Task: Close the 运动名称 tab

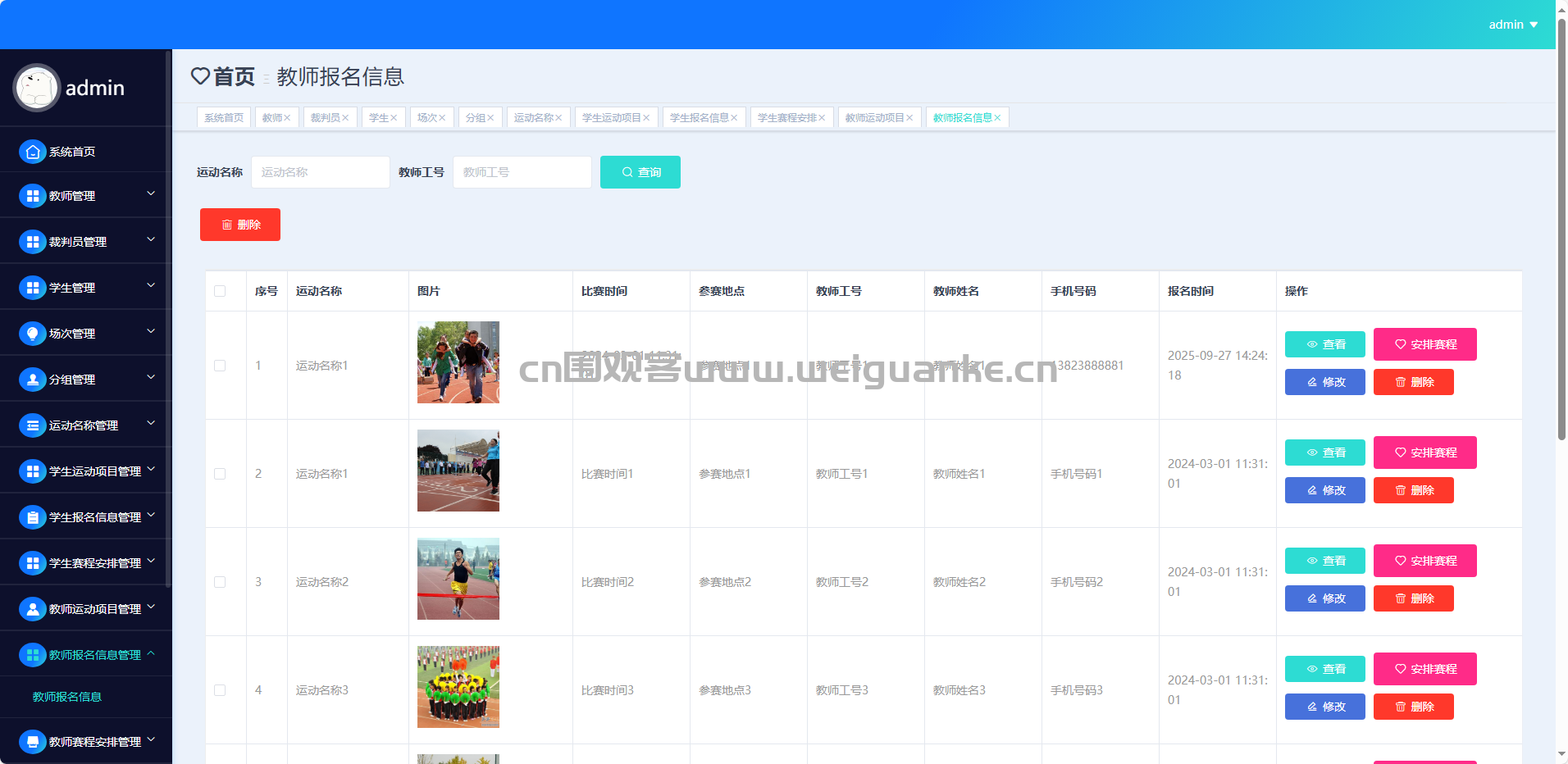Action: pyautogui.click(x=558, y=118)
